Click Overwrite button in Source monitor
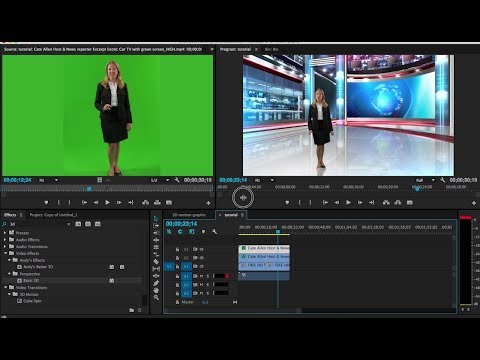Viewport: 480px width, 360px height. (157, 202)
